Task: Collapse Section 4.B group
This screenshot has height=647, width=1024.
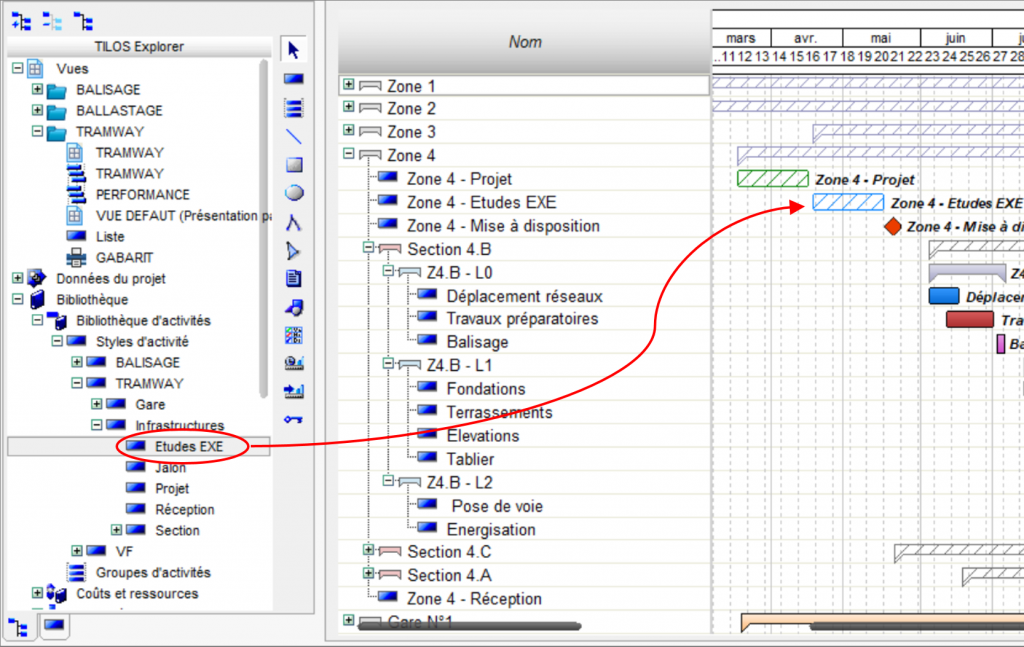Action: point(368,247)
